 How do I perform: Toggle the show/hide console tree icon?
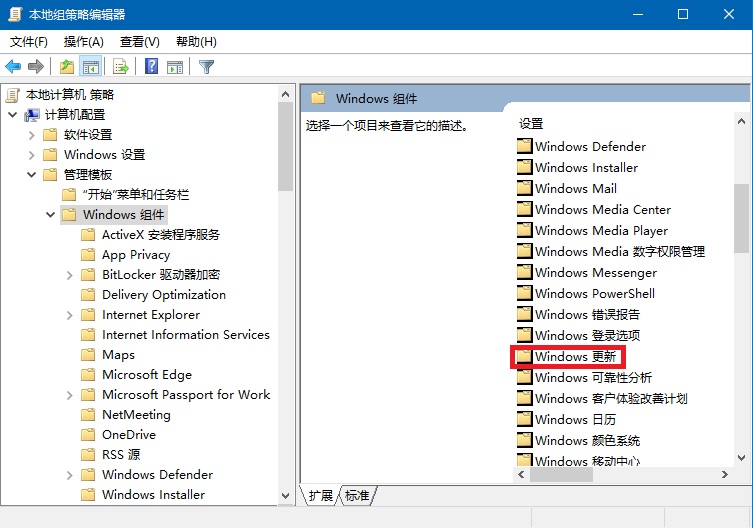[91, 67]
